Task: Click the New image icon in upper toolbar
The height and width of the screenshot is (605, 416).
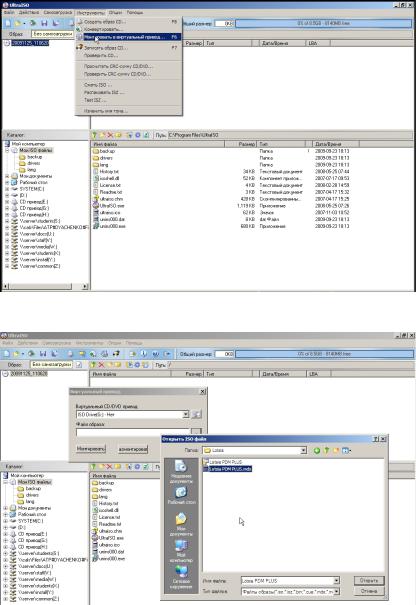Action: (x=7, y=23)
